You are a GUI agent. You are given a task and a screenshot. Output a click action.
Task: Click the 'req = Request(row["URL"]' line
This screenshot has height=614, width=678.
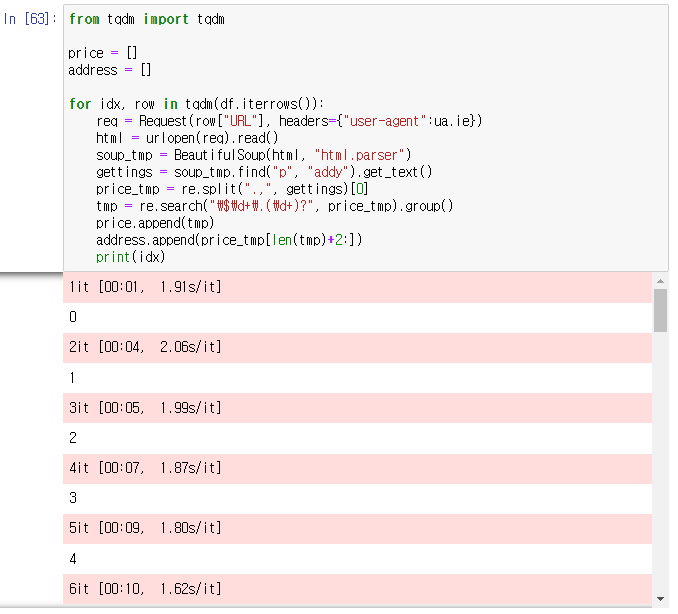289,121
